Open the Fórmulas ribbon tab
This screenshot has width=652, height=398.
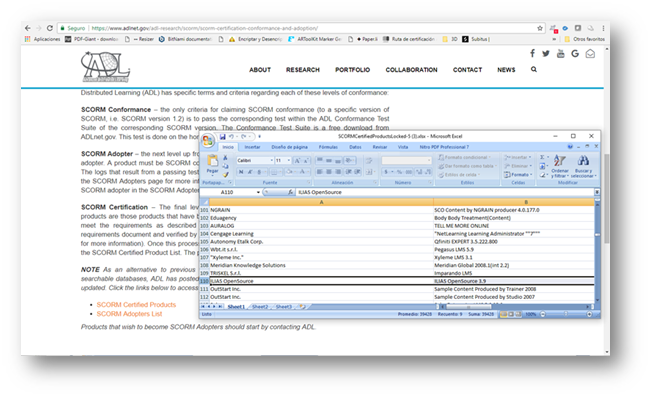pos(328,147)
